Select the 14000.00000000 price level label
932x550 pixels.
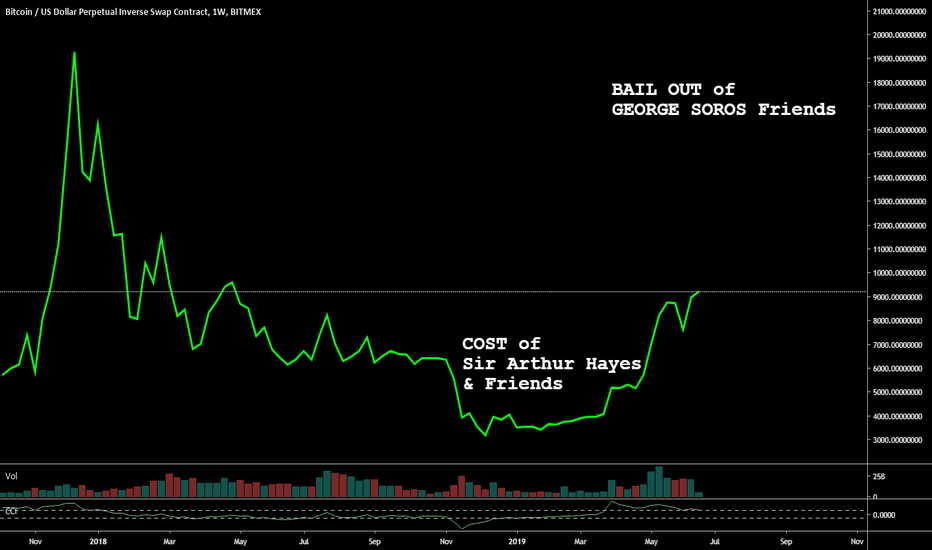click(x=899, y=178)
